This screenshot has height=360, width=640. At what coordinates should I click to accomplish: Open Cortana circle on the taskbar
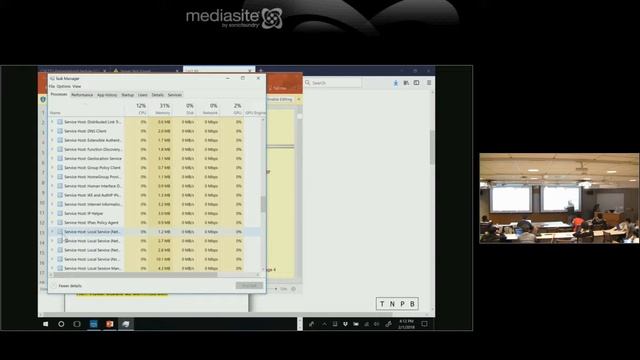(x=61, y=324)
